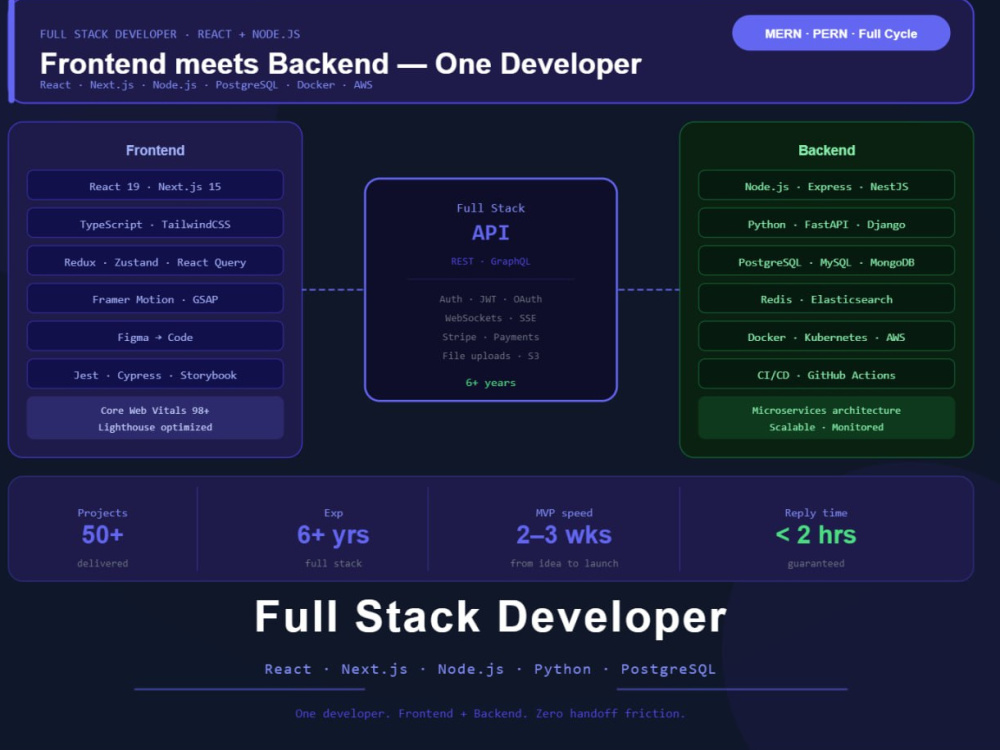Click the Jest · Cypress · Storybook item

pyautogui.click(x=155, y=375)
